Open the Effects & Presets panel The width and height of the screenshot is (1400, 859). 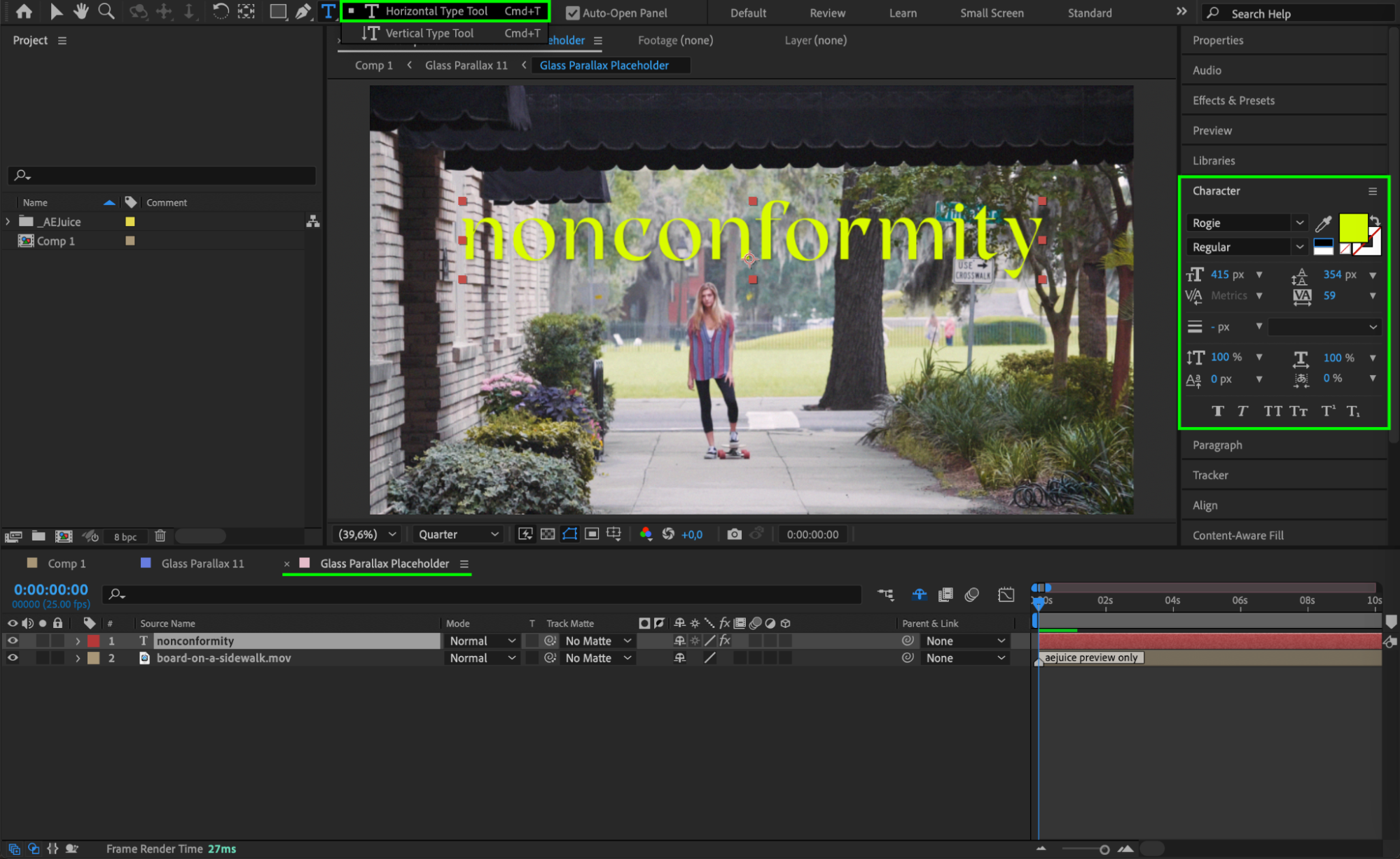1233,100
